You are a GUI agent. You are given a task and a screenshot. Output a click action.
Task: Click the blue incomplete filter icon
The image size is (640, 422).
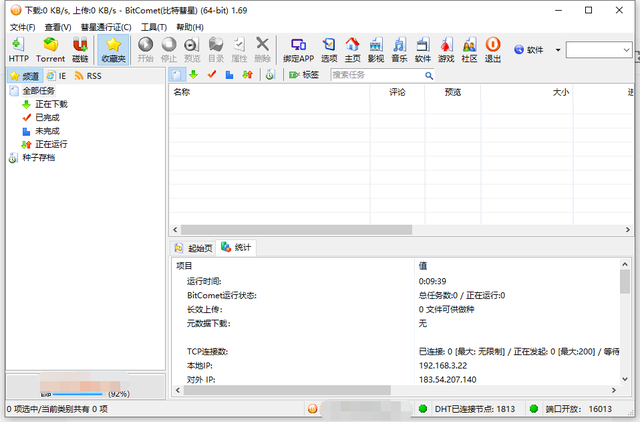[229, 75]
